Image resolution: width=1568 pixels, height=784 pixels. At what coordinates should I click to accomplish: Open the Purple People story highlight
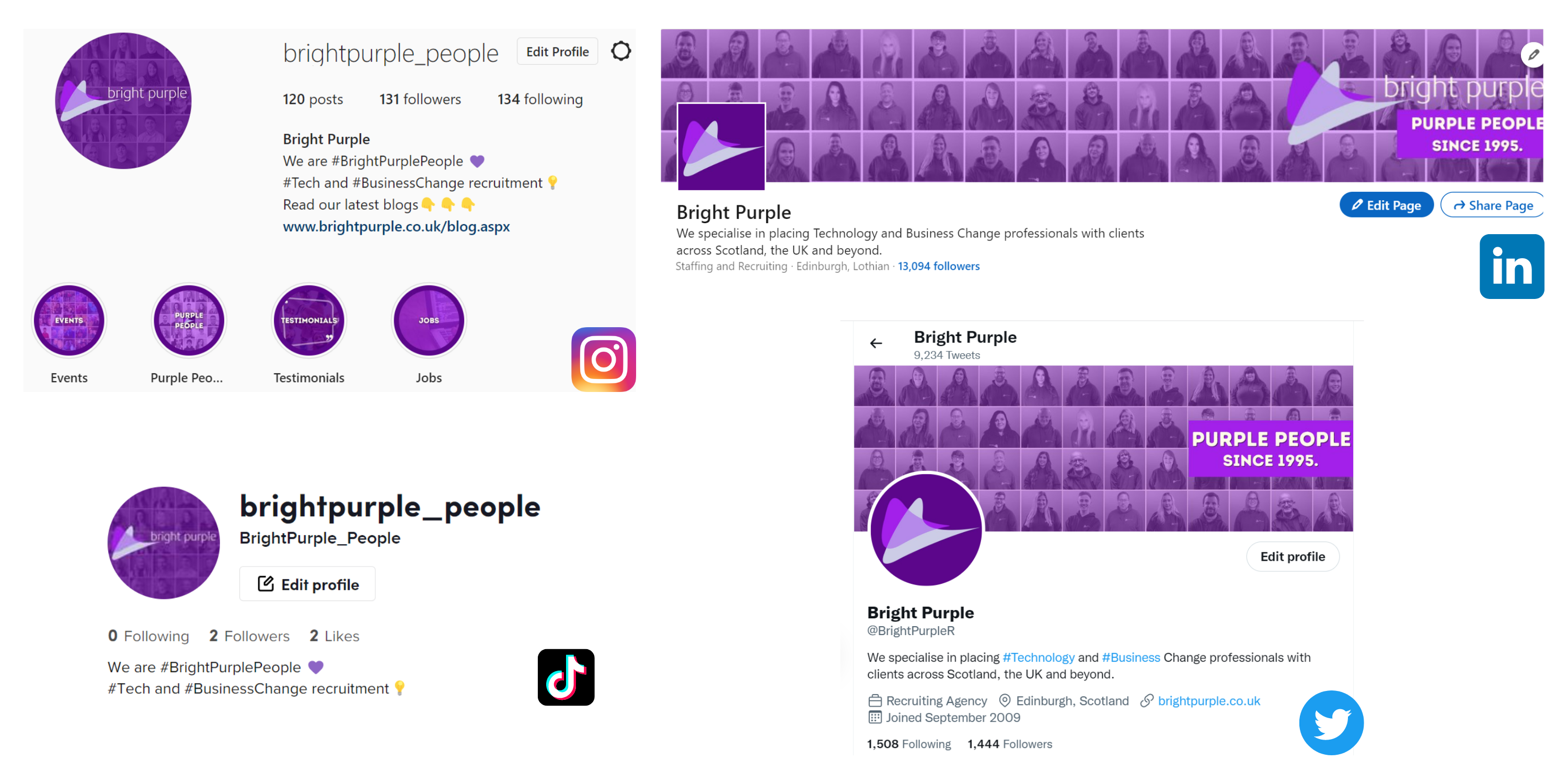[x=189, y=320]
